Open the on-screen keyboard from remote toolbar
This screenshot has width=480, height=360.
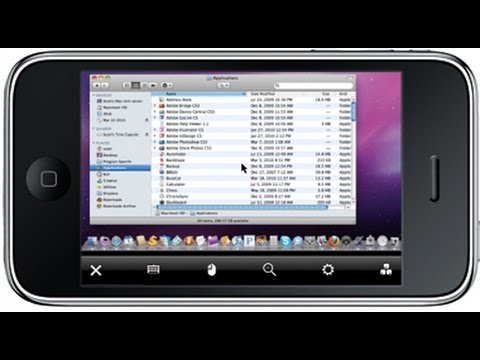[153, 269]
